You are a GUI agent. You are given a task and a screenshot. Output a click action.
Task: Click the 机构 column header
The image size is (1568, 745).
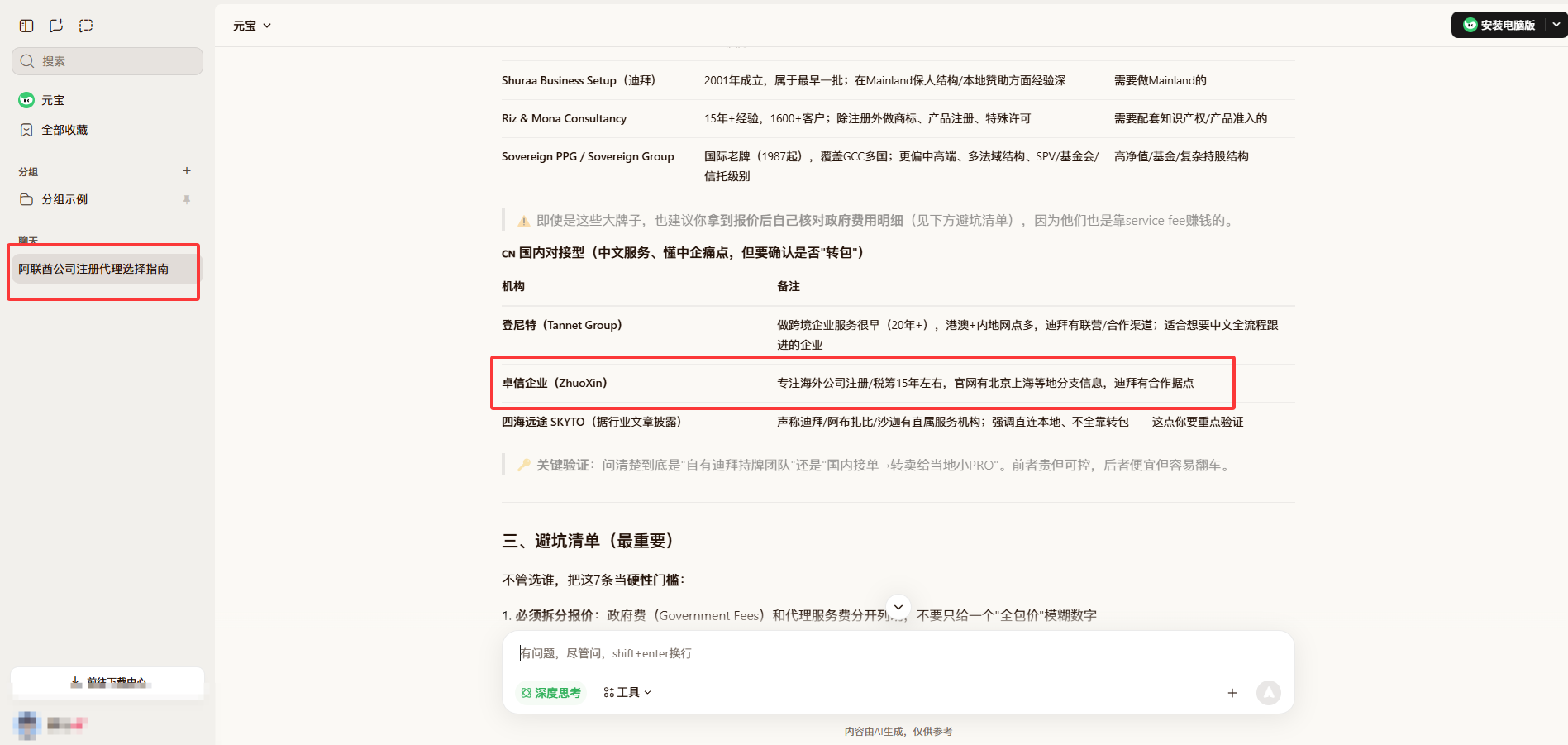coord(513,286)
